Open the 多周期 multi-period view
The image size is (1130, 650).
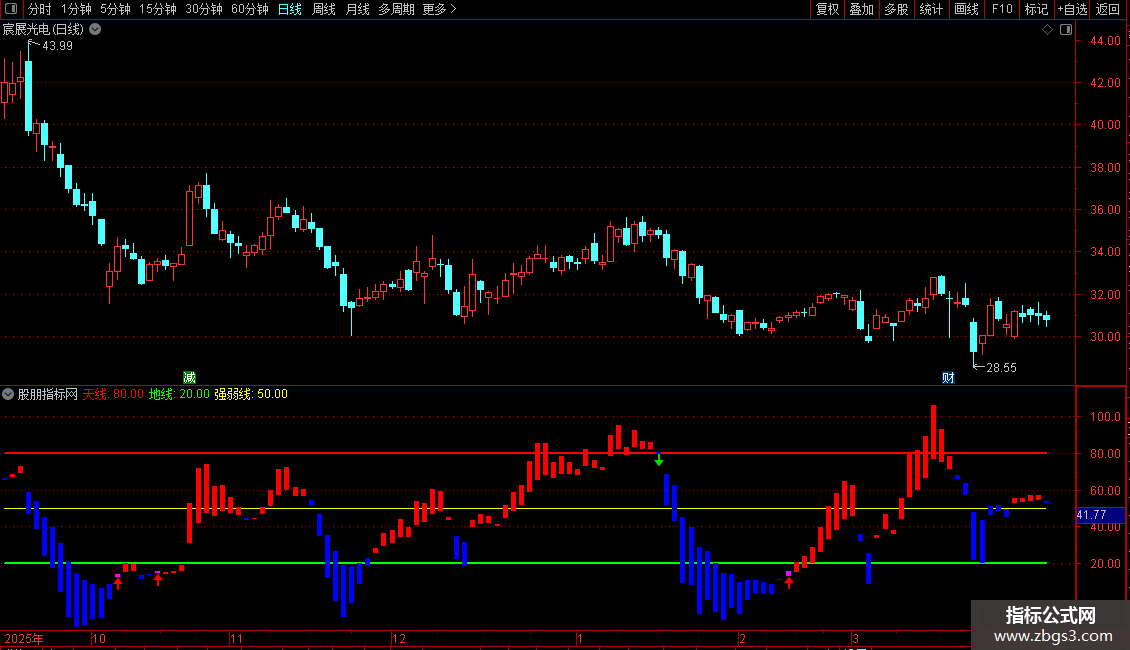tap(396, 9)
